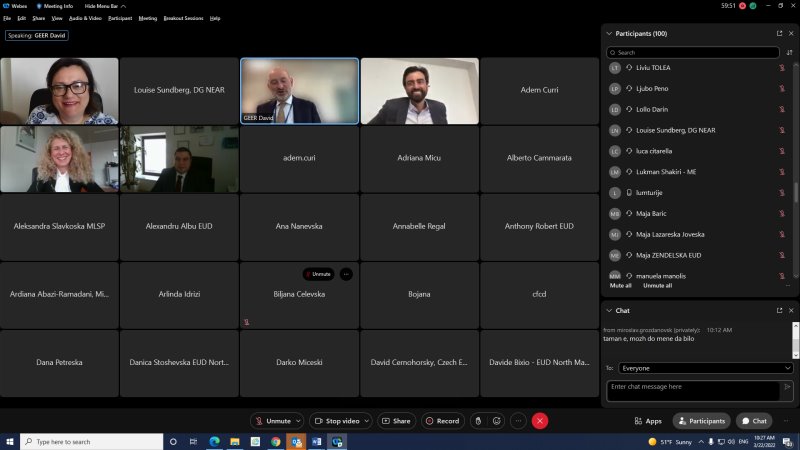Click the taskbar search box
The width and height of the screenshot is (800, 450).
pyautogui.click(x=92, y=441)
